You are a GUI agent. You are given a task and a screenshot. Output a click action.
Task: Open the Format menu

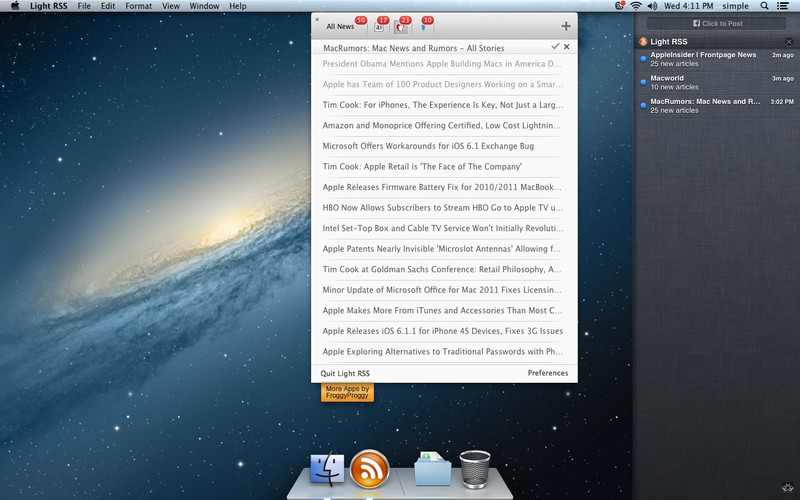(138, 6)
